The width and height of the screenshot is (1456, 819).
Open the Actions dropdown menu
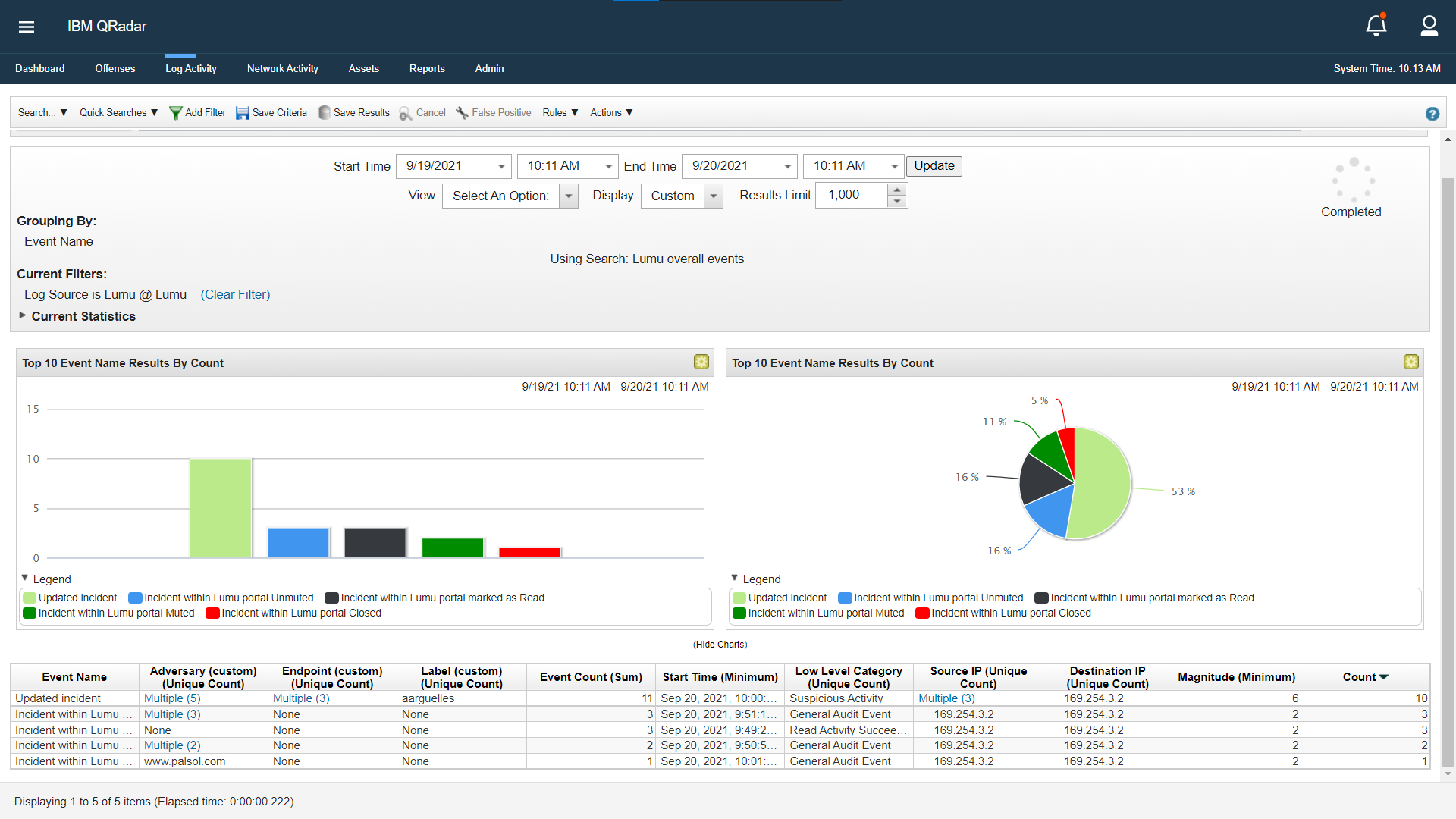click(611, 112)
